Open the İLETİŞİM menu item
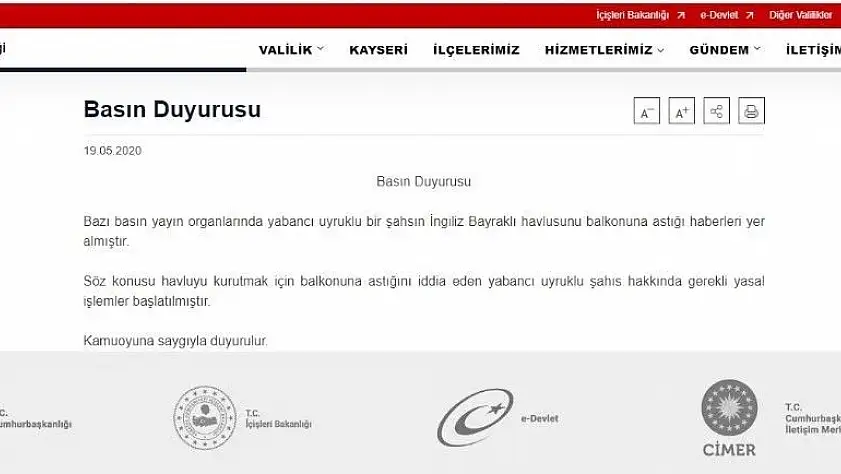Screen dimensions: 841x474 (813, 50)
